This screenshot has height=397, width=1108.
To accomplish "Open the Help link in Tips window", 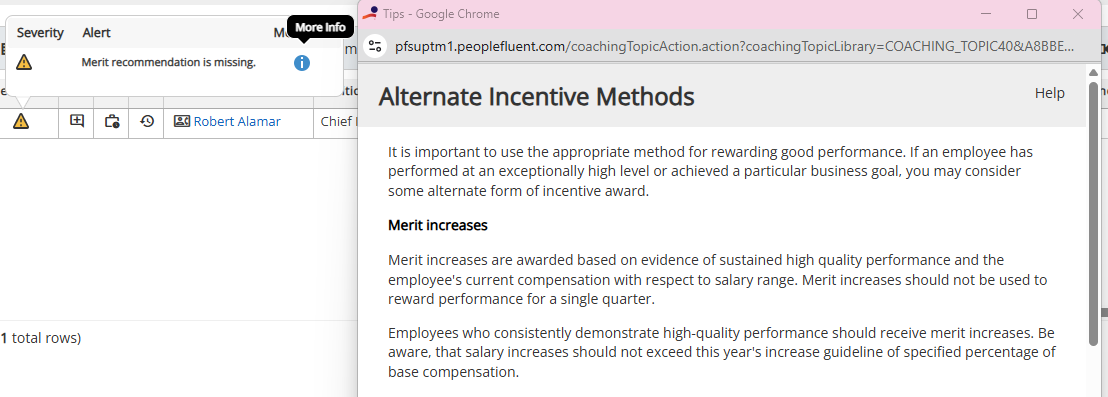I will pyautogui.click(x=1049, y=93).
